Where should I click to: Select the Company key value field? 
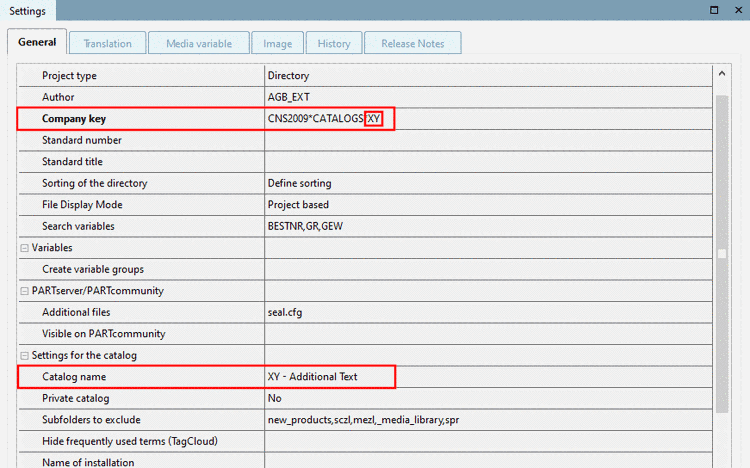tap(488, 119)
